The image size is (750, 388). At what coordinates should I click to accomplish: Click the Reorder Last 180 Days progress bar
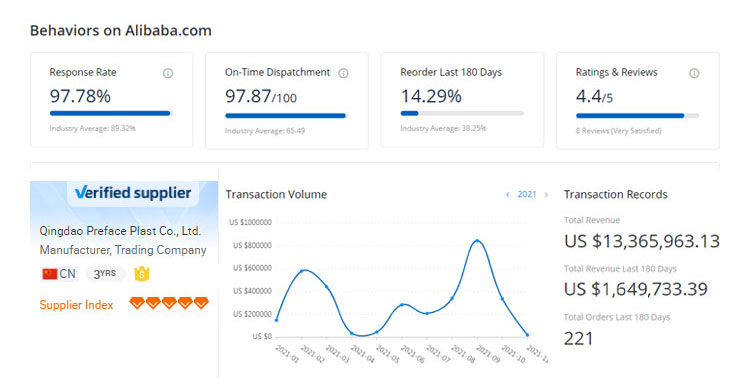(x=462, y=113)
